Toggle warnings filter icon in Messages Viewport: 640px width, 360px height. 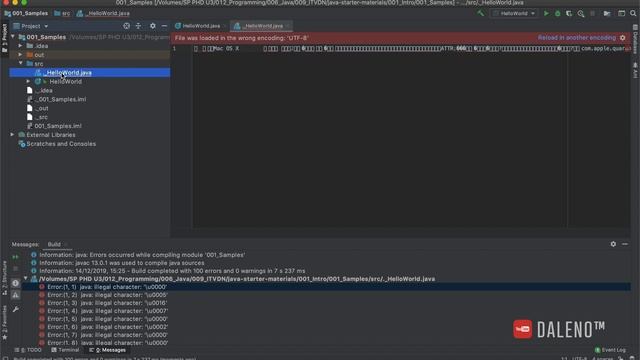[16, 295]
